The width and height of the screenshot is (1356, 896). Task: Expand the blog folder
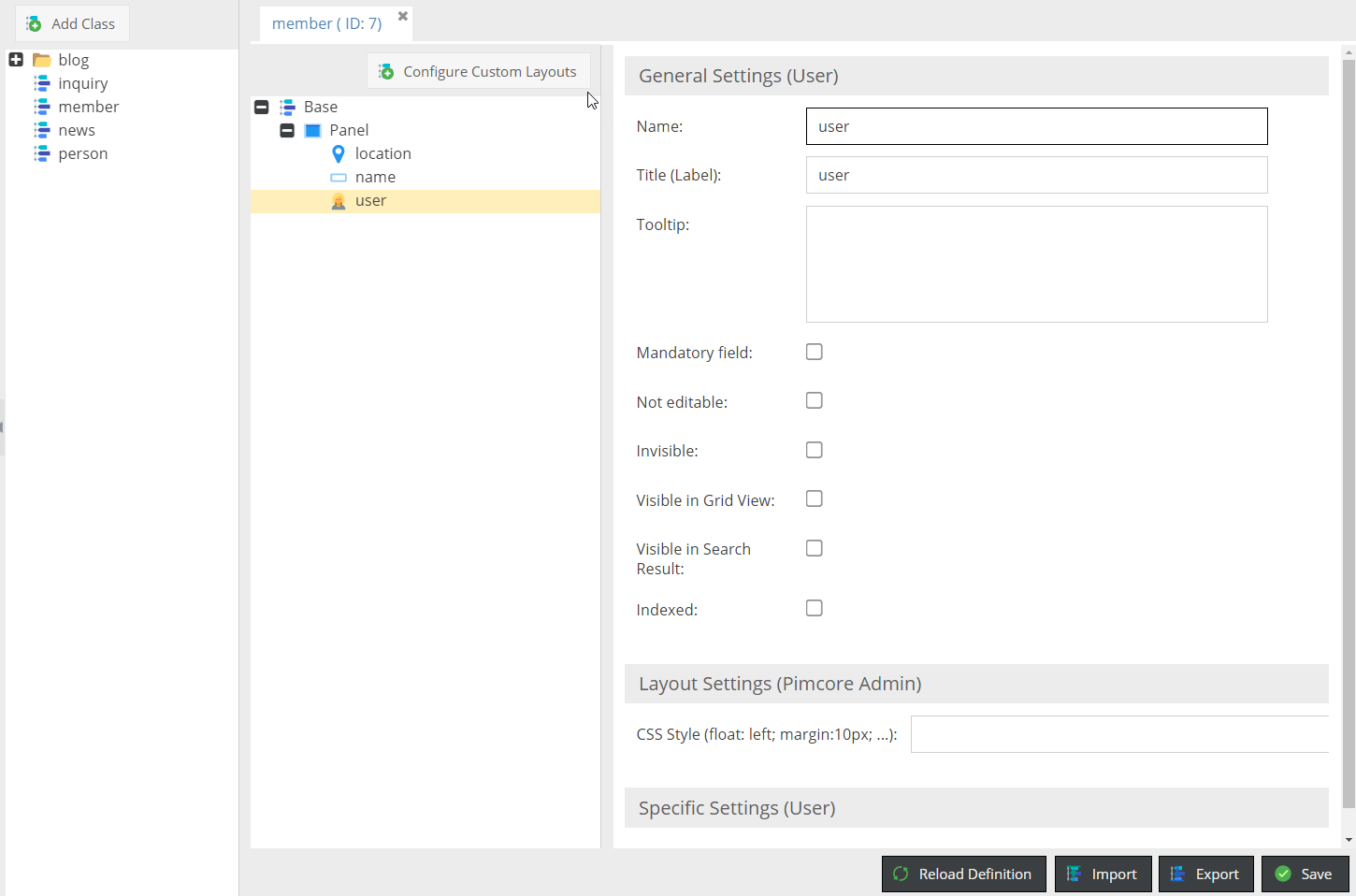[16, 60]
